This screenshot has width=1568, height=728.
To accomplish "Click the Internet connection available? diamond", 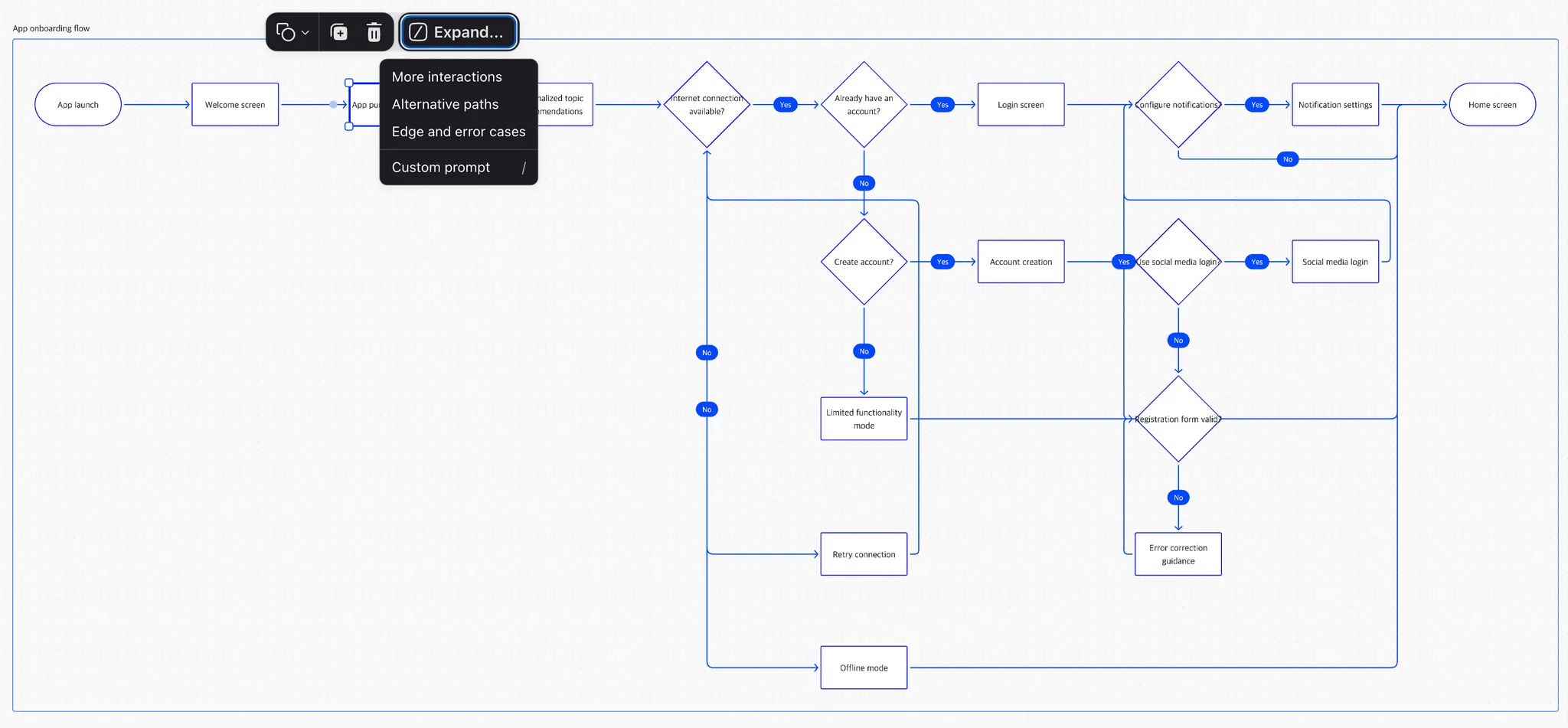I will tap(707, 105).
